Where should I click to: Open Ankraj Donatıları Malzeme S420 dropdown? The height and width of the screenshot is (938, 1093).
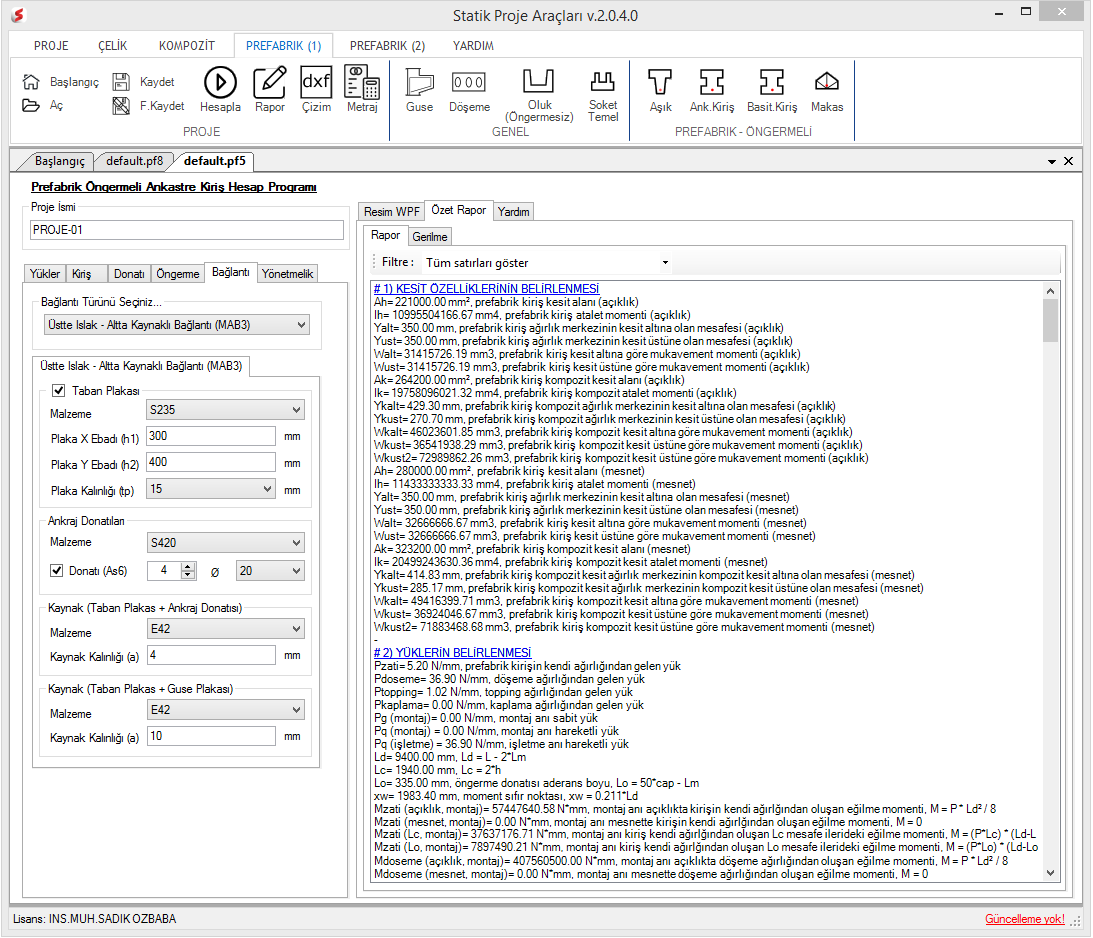[x=225, y=542]
